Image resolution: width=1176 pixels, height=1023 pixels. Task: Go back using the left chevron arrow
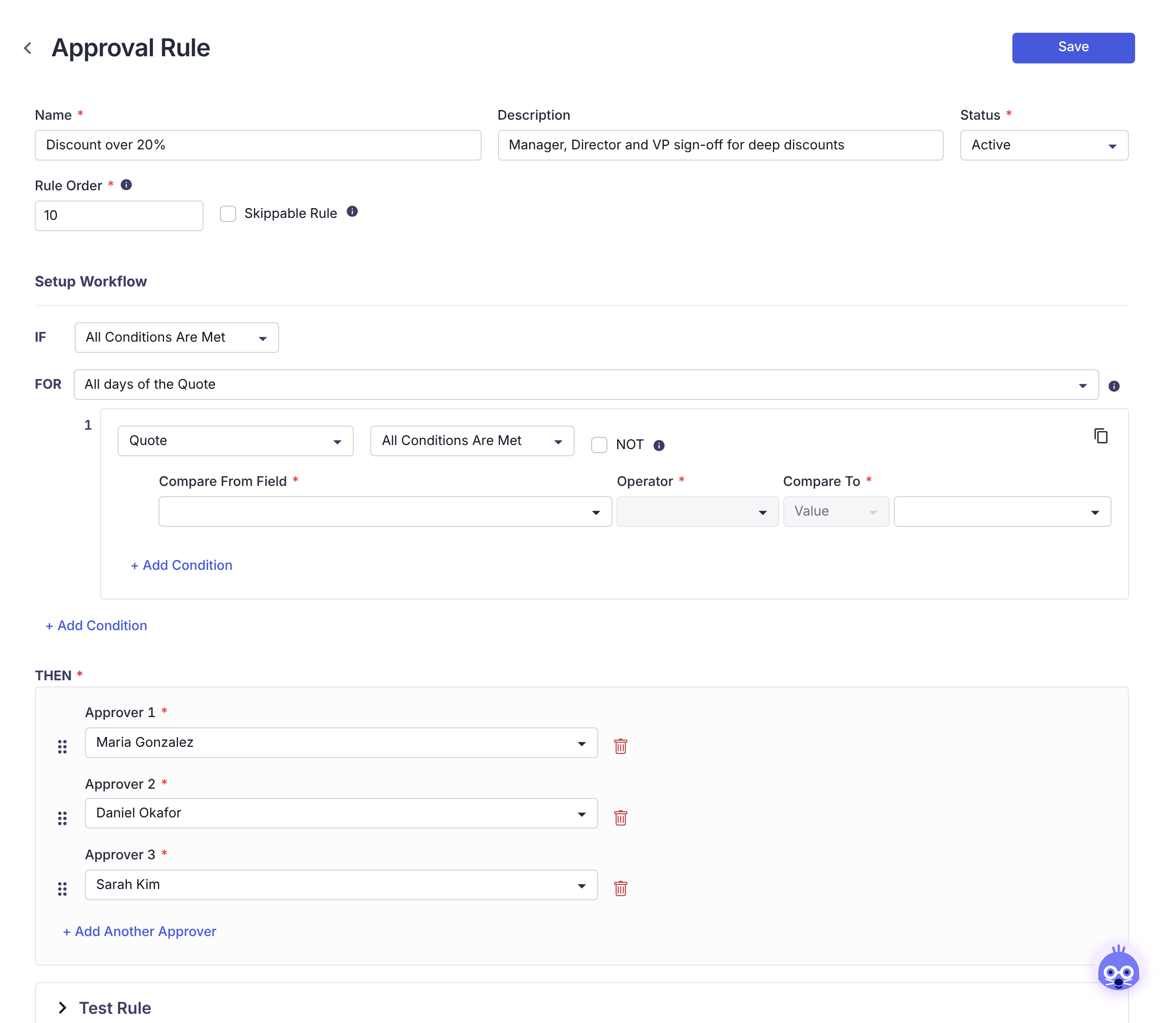pyautogui.click(x=28, y=48)
